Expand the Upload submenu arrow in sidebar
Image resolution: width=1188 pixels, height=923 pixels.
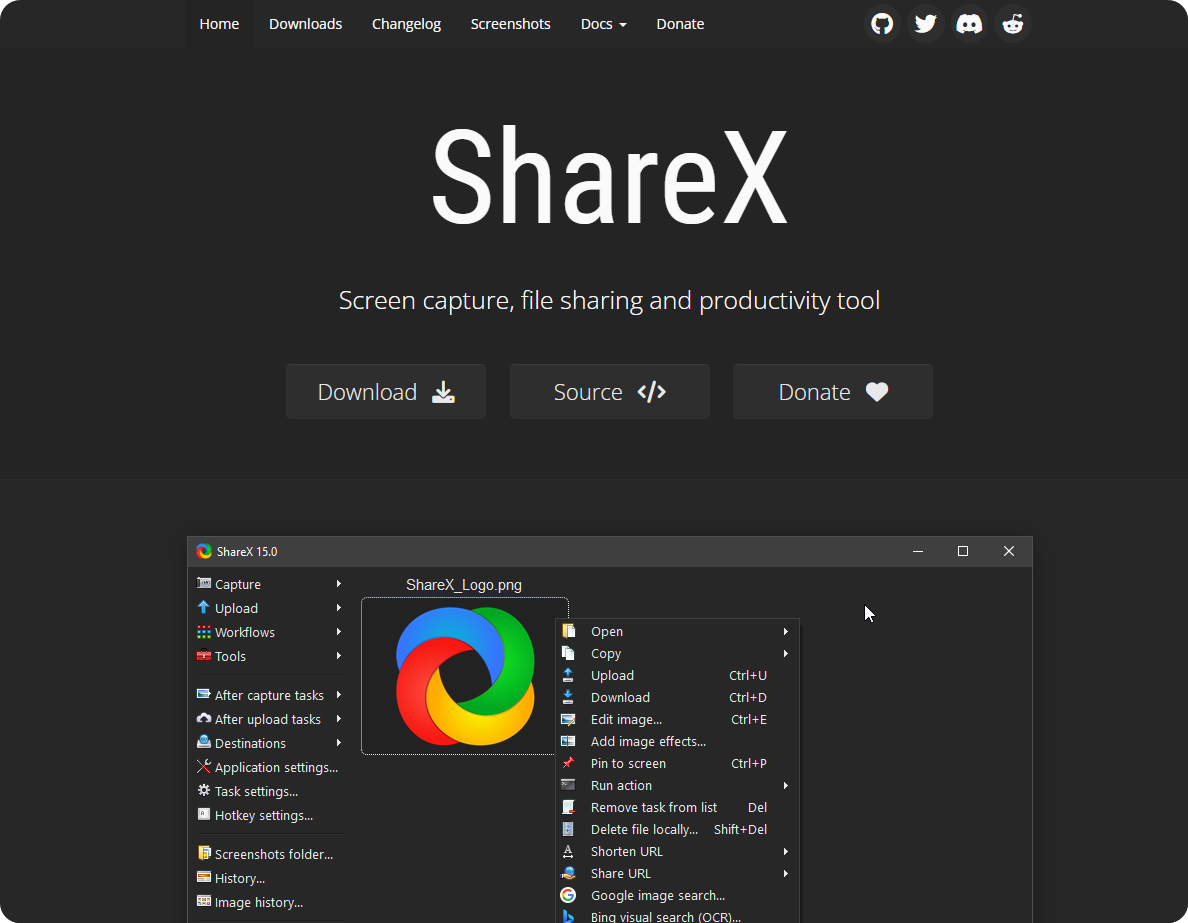tap(339, 608)
